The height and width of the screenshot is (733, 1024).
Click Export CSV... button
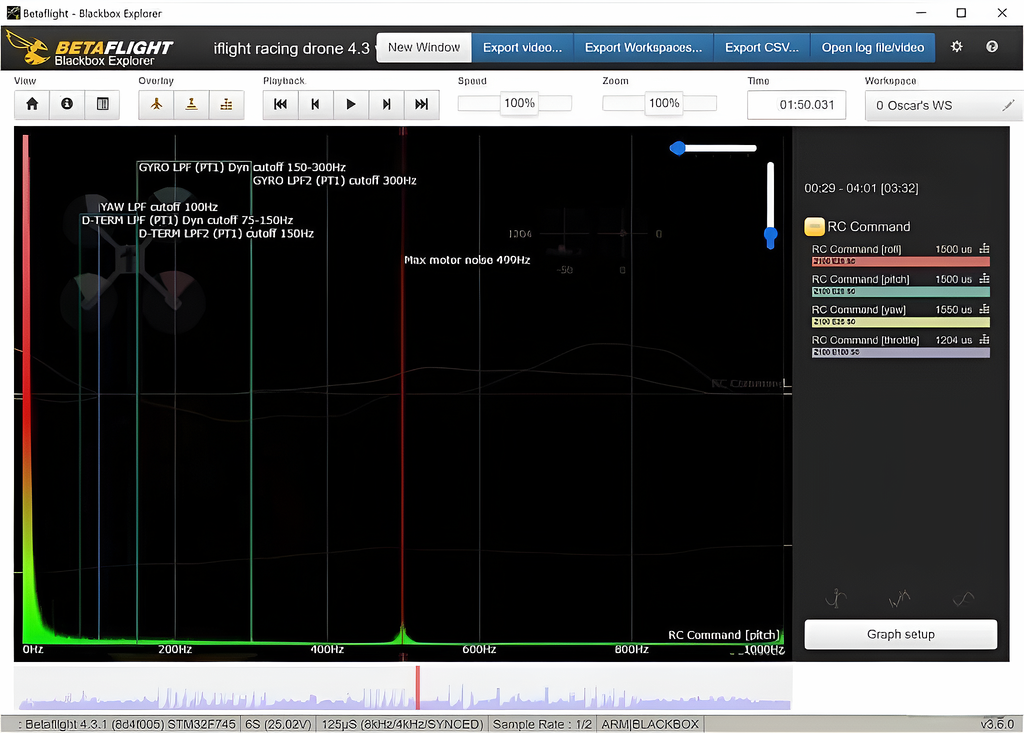761,48
